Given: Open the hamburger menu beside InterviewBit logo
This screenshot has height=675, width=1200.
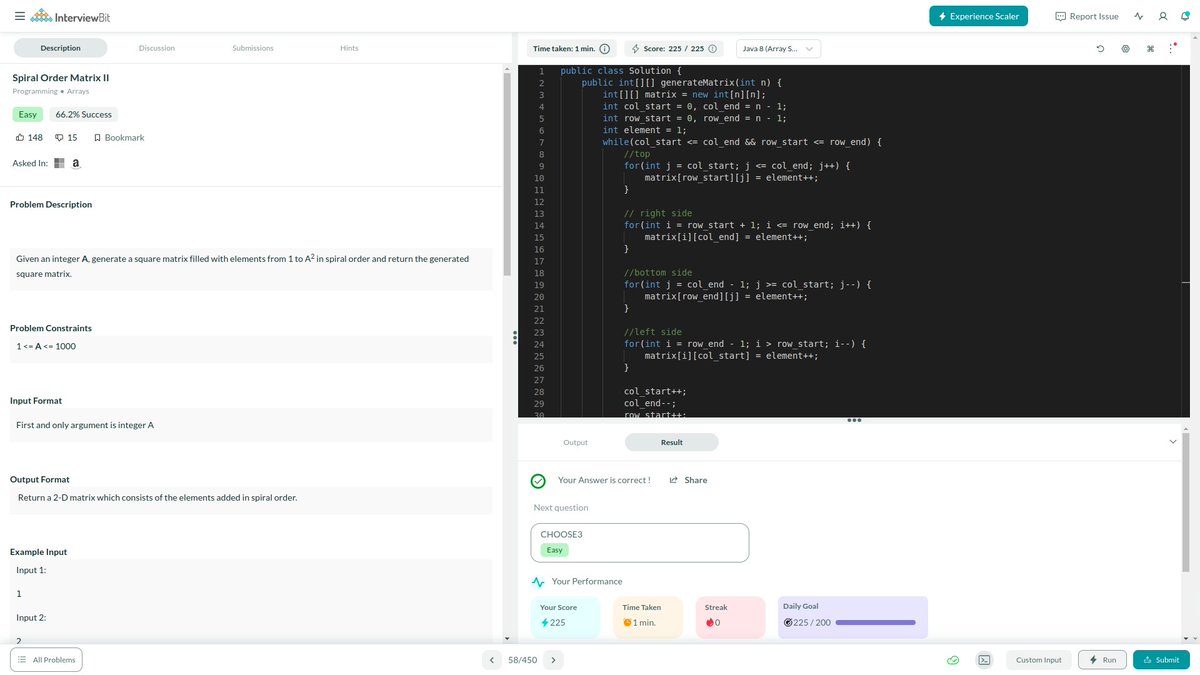Looking at the screenshot, I should tap(20, 16).
